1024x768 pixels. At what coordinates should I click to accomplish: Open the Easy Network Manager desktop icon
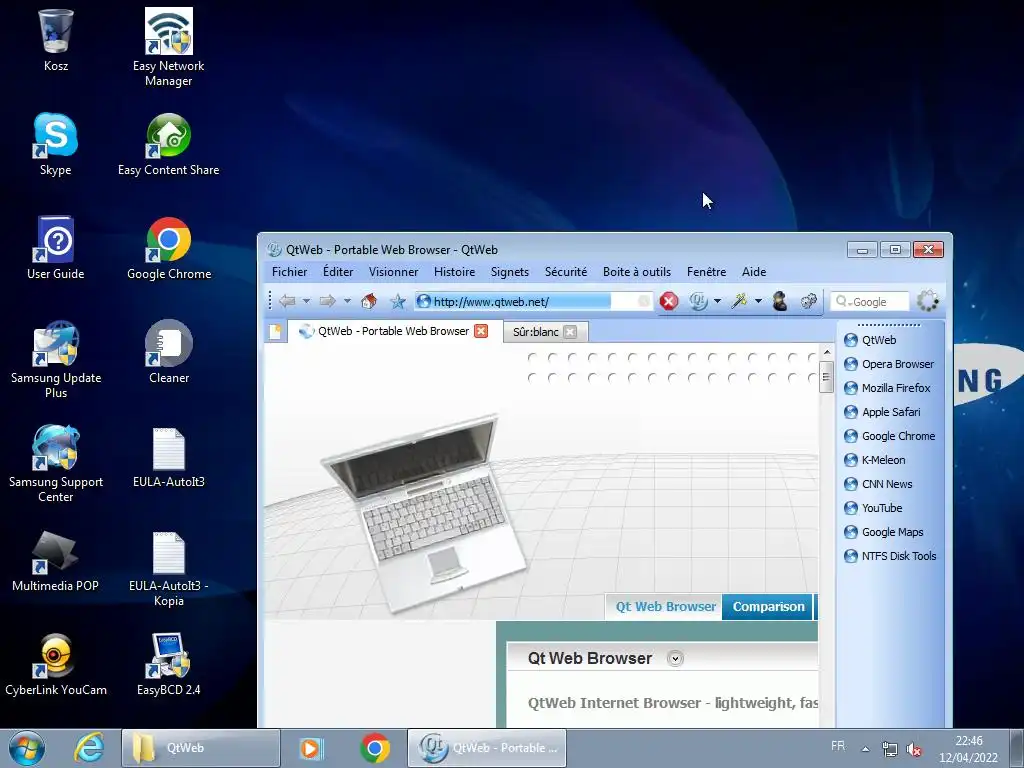(x=168, y=48)
